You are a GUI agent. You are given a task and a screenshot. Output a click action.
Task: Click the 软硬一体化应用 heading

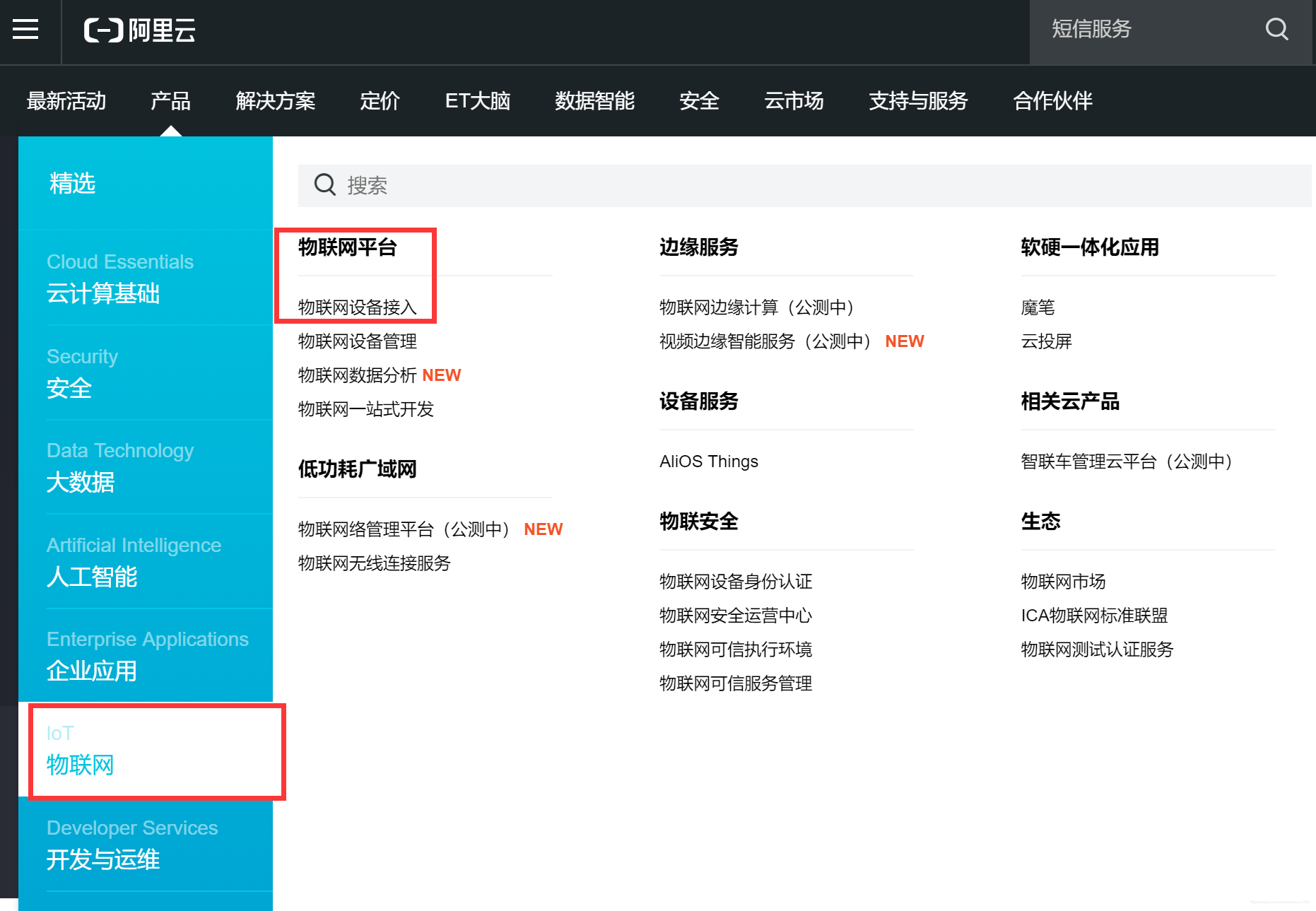pyautogui.click(x=1090, y=247)
